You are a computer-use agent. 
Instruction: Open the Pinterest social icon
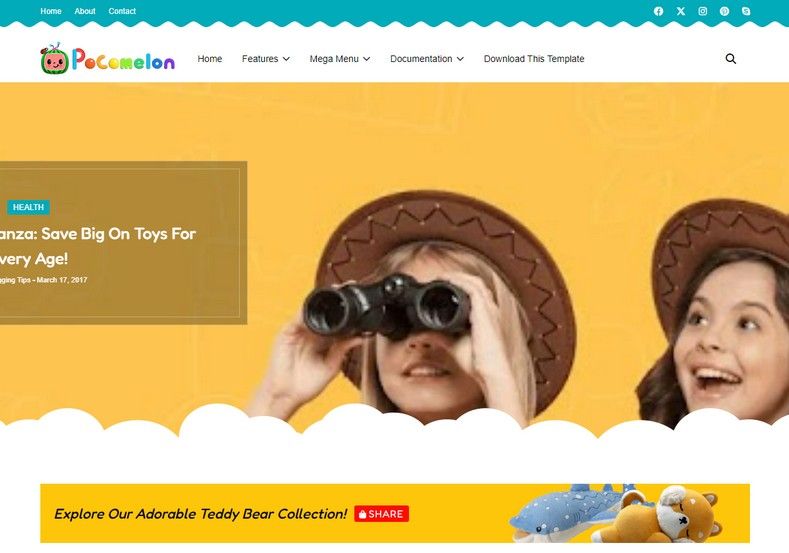pyautogui.click(x=724, y=11)
